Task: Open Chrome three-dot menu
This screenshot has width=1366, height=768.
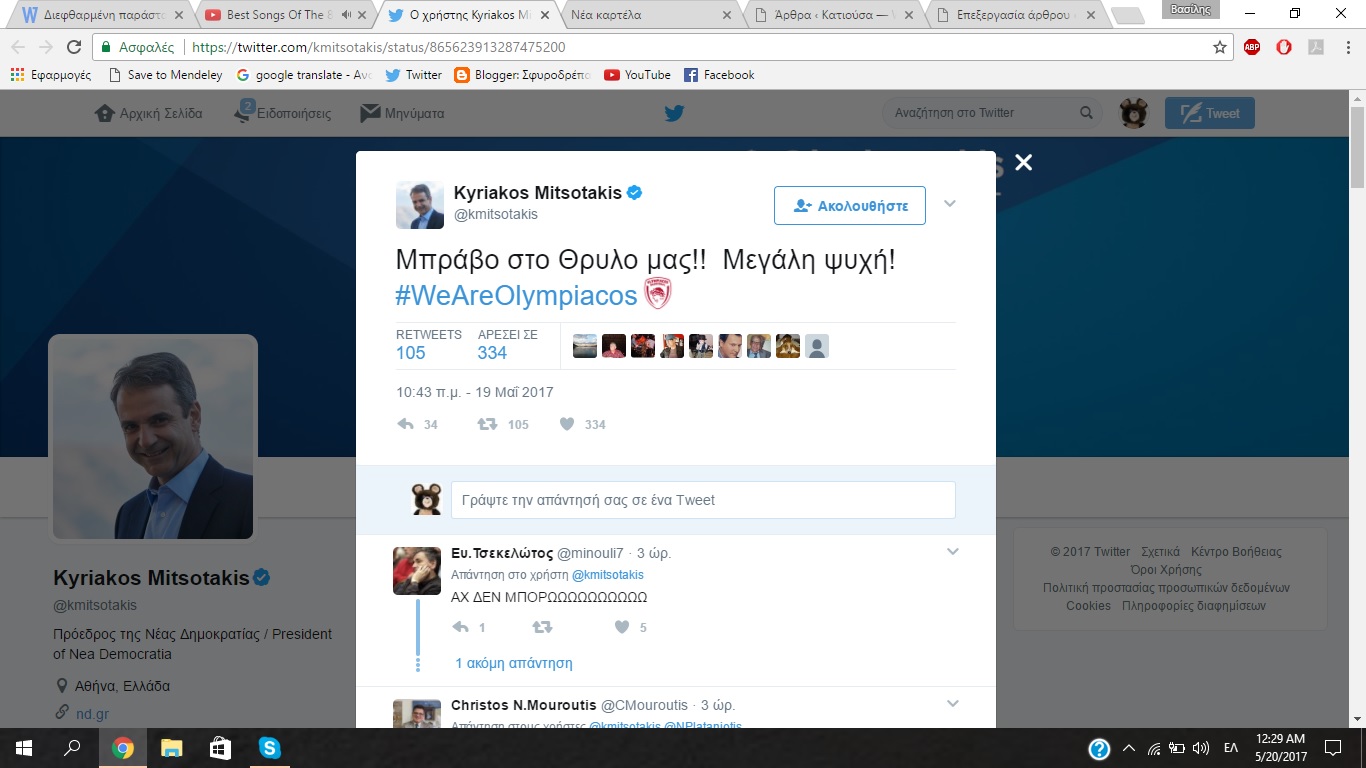Action: pos(1348,47)
